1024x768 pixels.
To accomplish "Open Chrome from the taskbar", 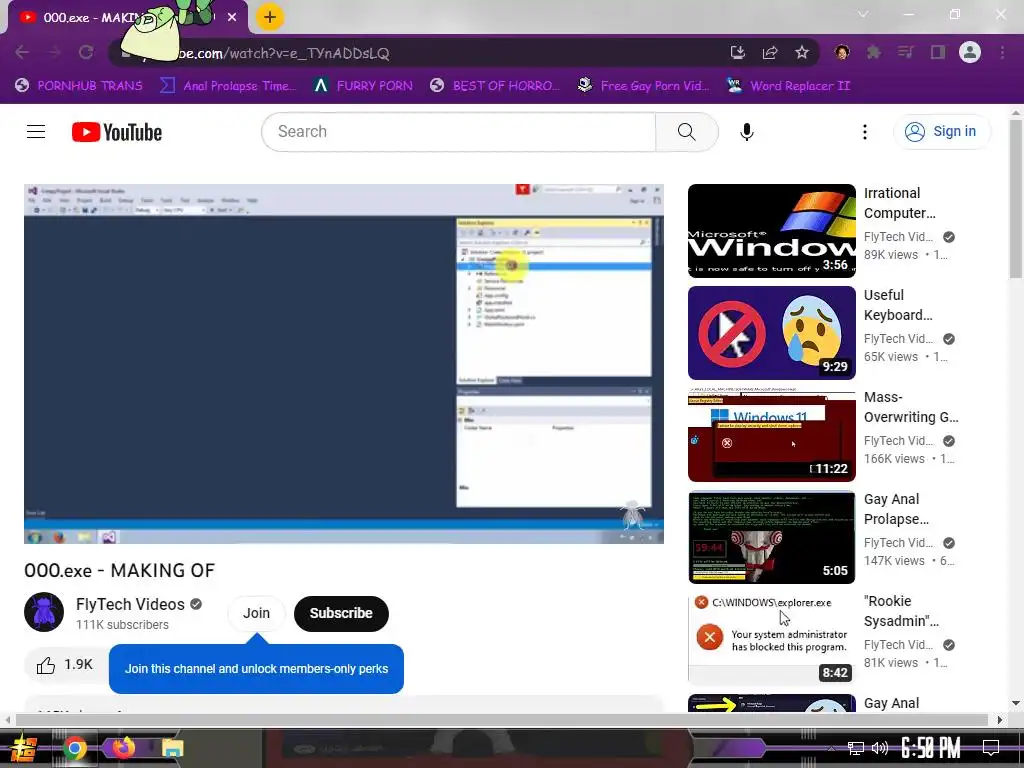I will click(x=74, y=748).
